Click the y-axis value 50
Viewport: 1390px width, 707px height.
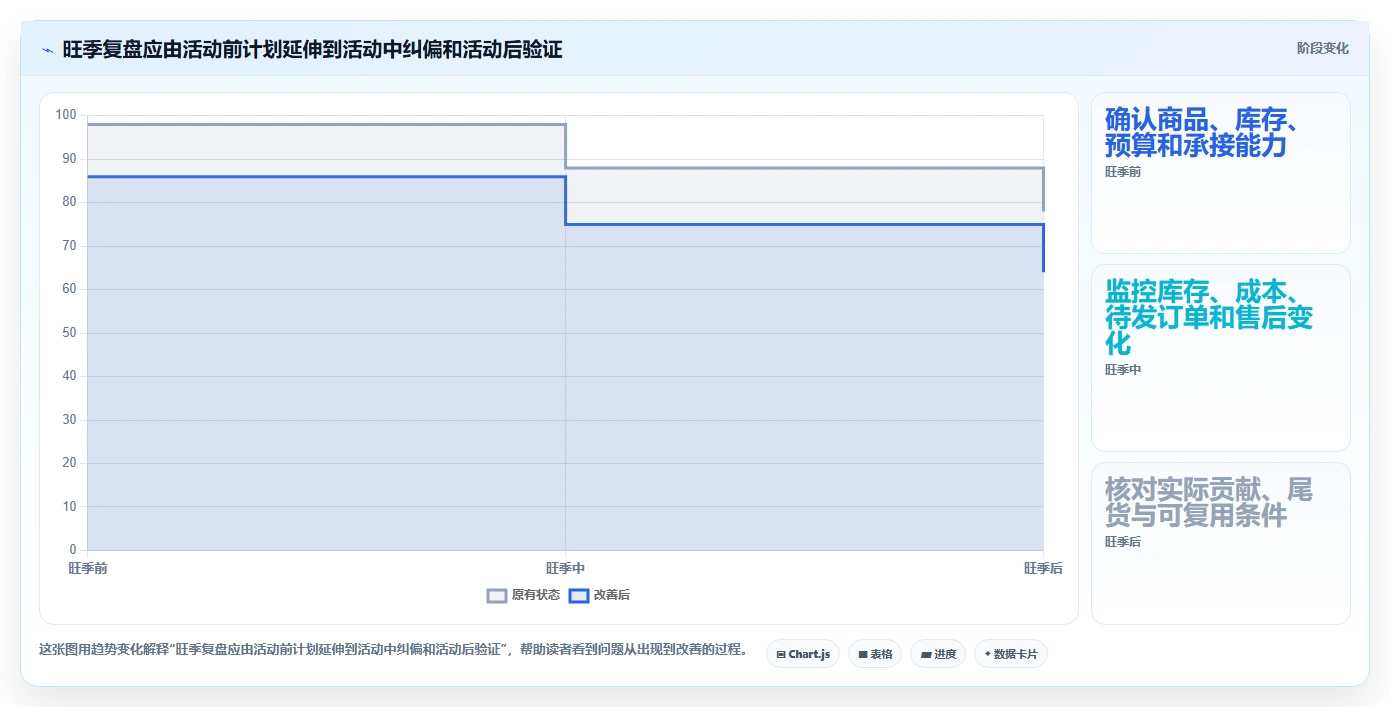[69, 333]
